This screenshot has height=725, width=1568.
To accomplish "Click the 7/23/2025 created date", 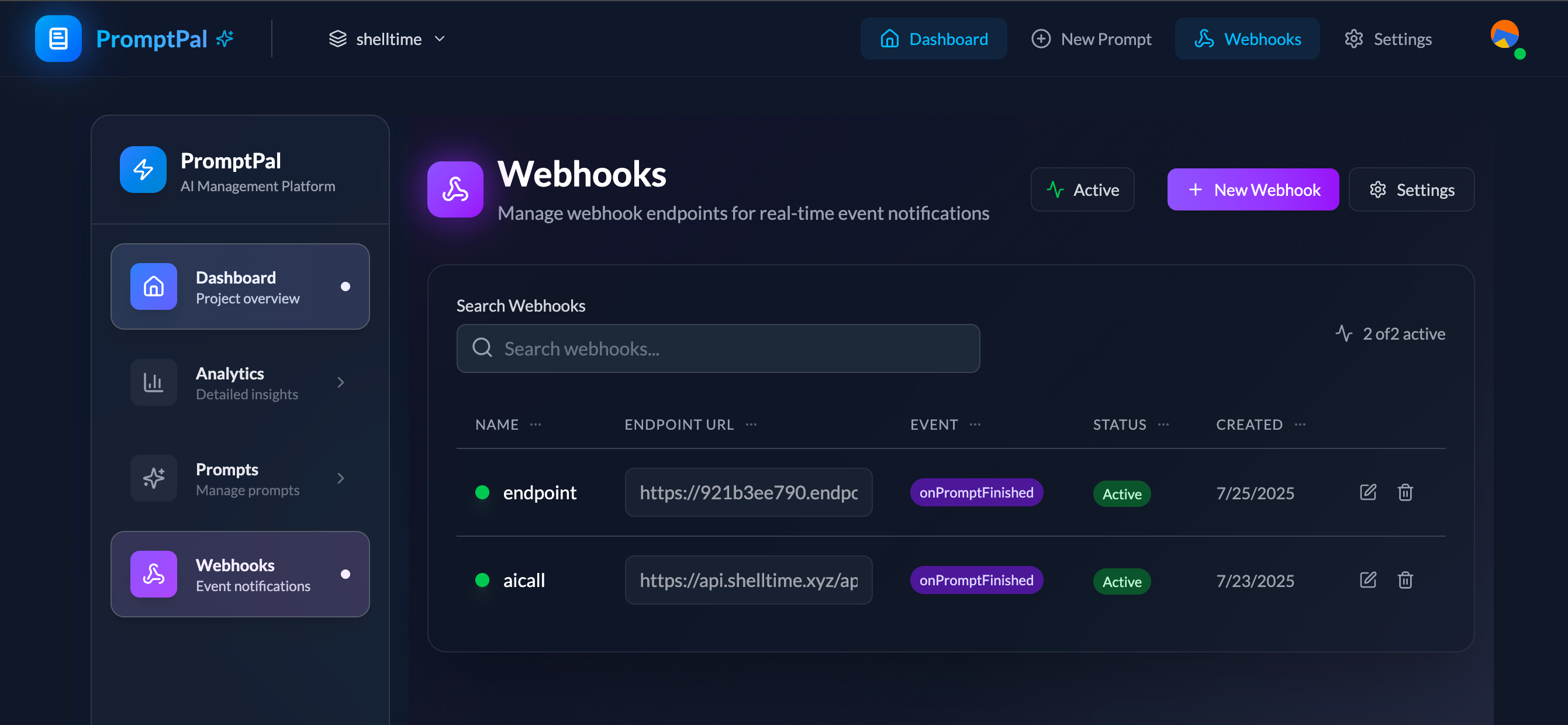I will point(1255,581).
